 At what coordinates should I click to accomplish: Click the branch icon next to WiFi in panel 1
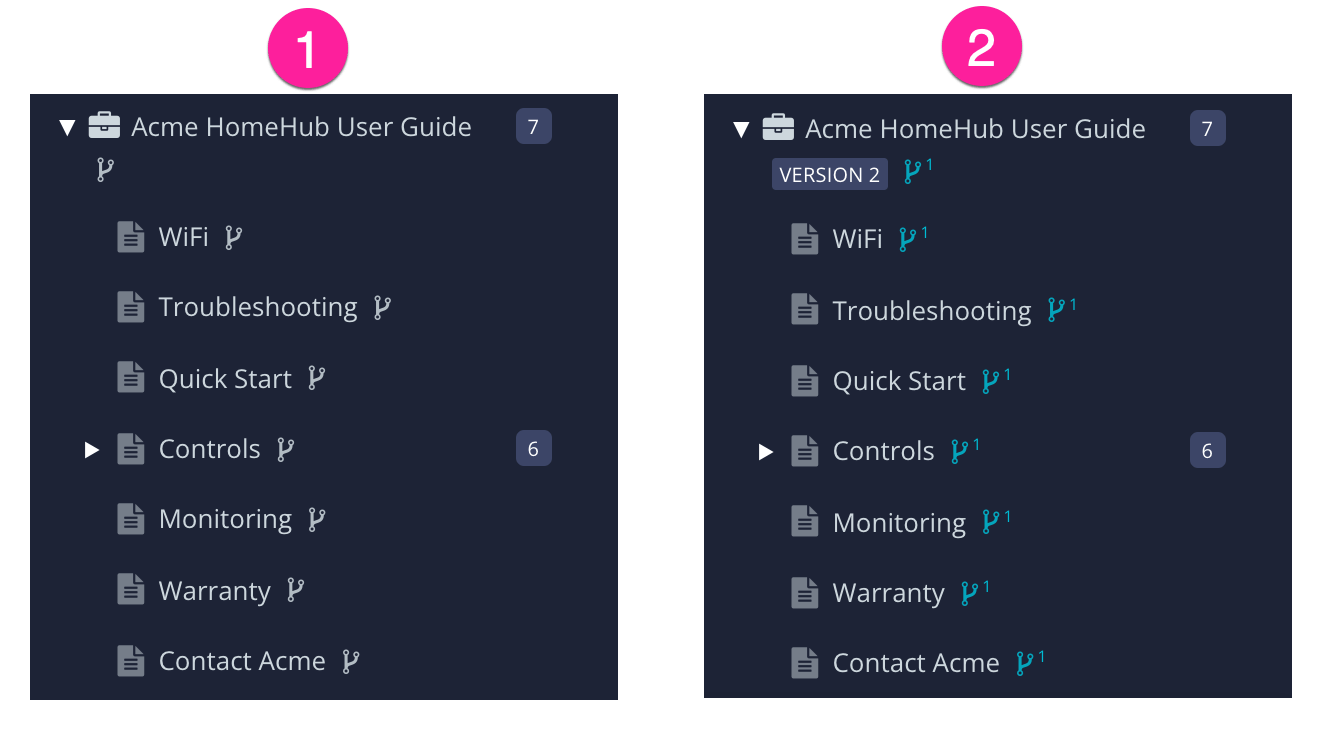coord(233,237)
